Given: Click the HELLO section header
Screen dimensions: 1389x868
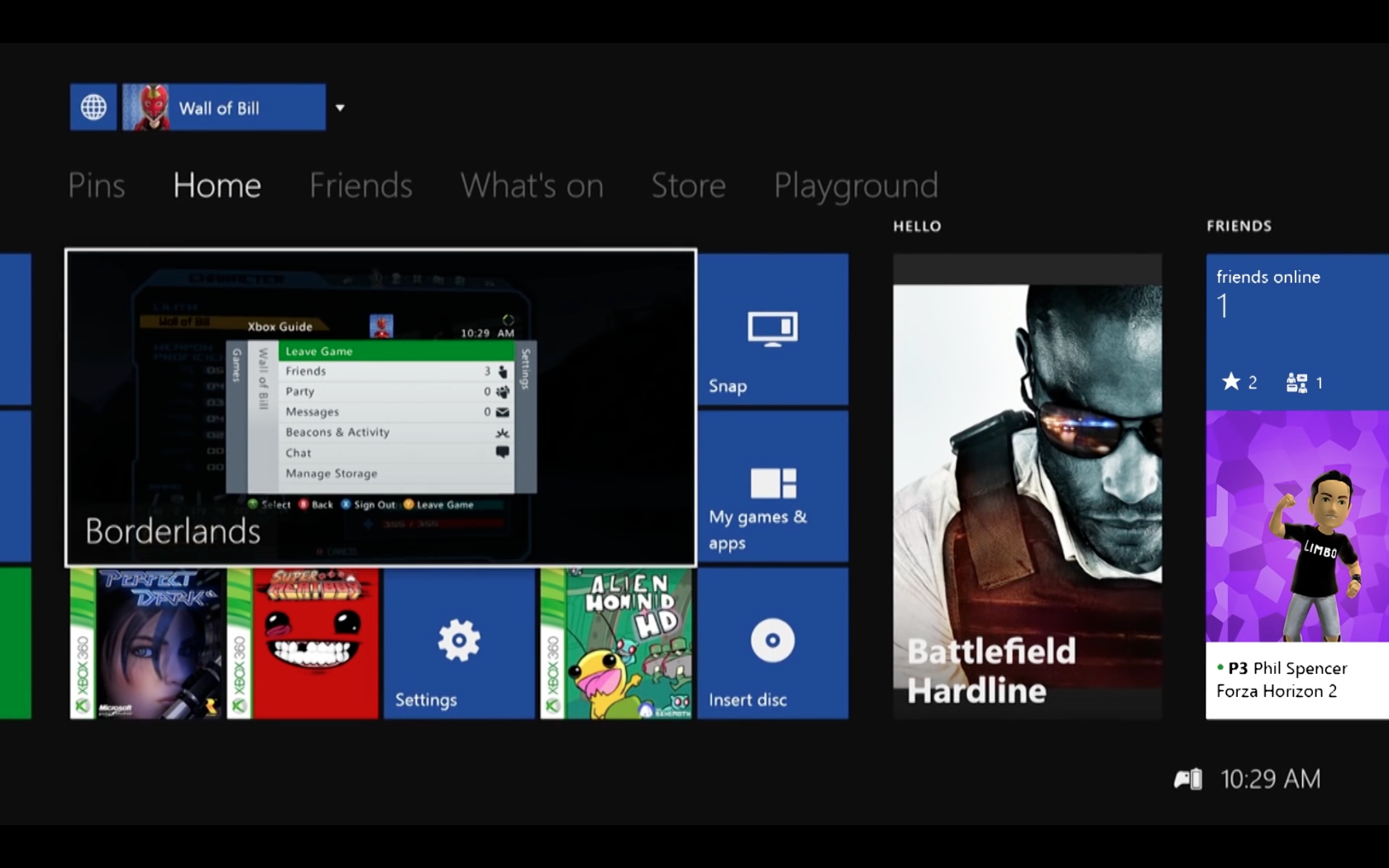Looking at the screenshot, I should (917, 226).
